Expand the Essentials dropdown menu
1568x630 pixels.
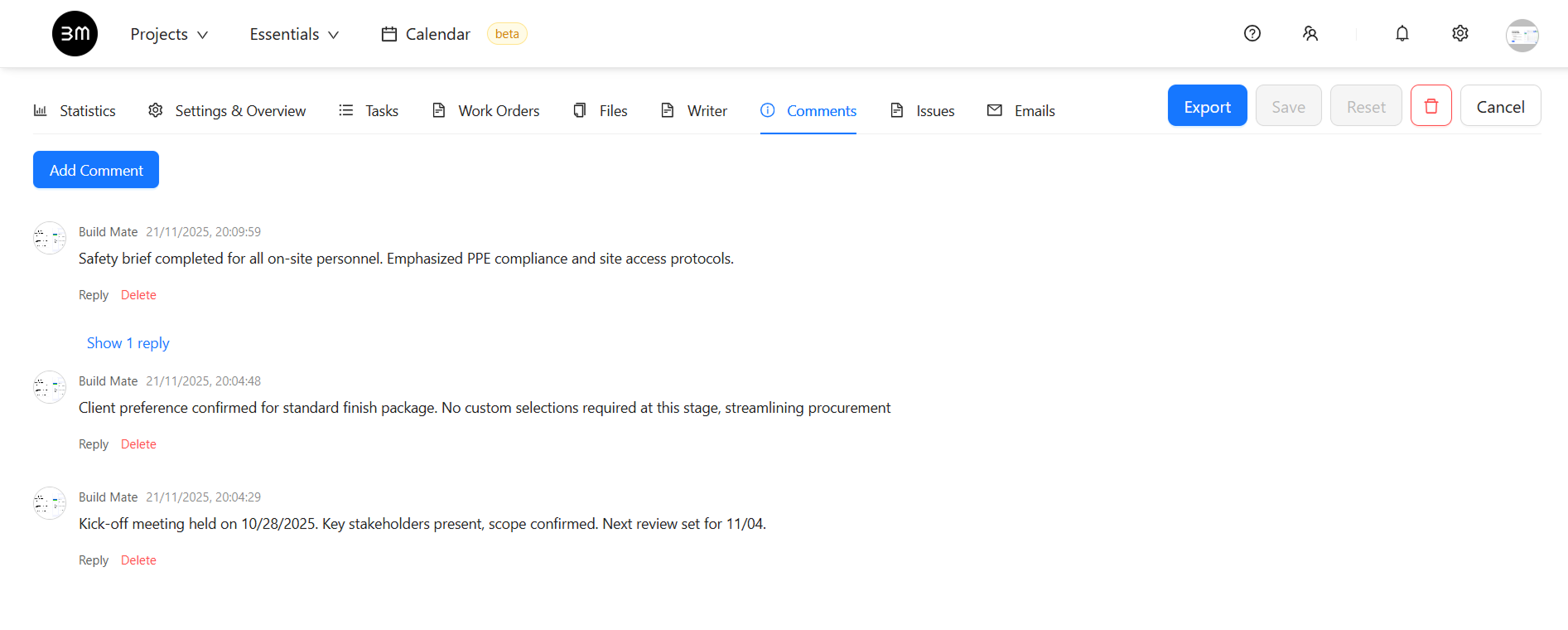pos(294,34)
